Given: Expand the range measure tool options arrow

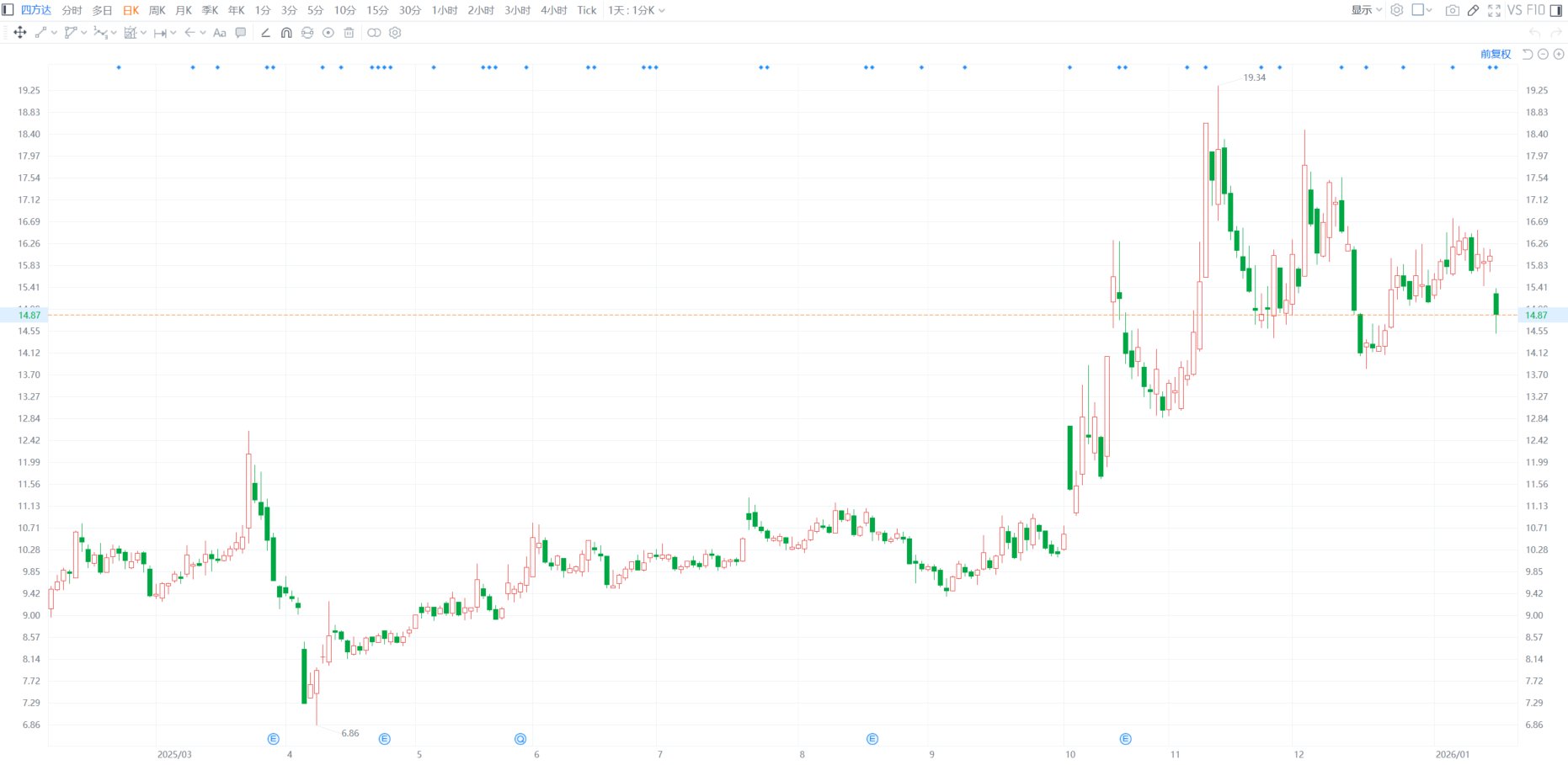Looking at the screenshot, I should tap(173, 33).
